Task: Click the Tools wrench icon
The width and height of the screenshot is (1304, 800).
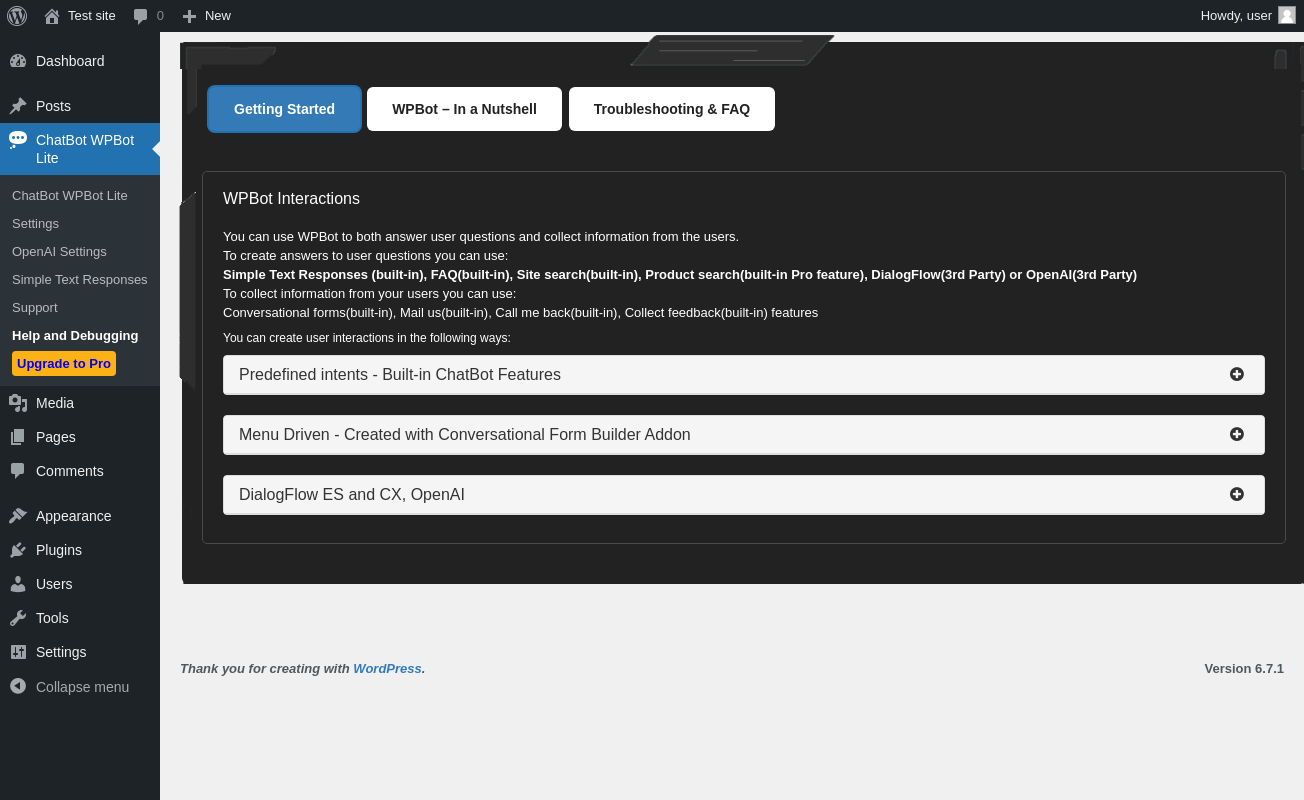Action: (18, 618)
